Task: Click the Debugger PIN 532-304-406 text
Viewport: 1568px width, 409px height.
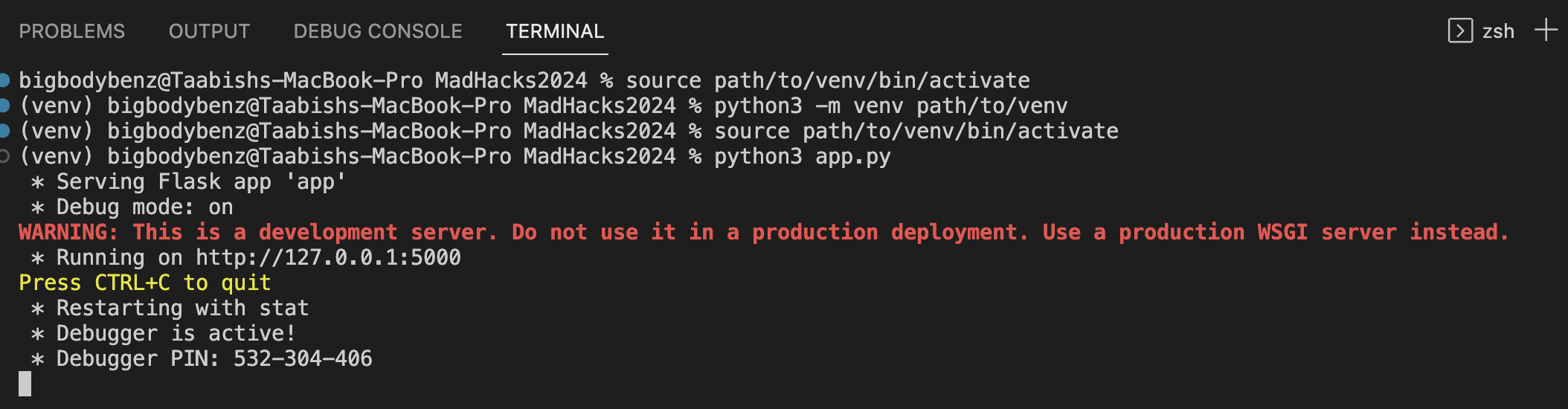Action: click(x=214, y=358)
